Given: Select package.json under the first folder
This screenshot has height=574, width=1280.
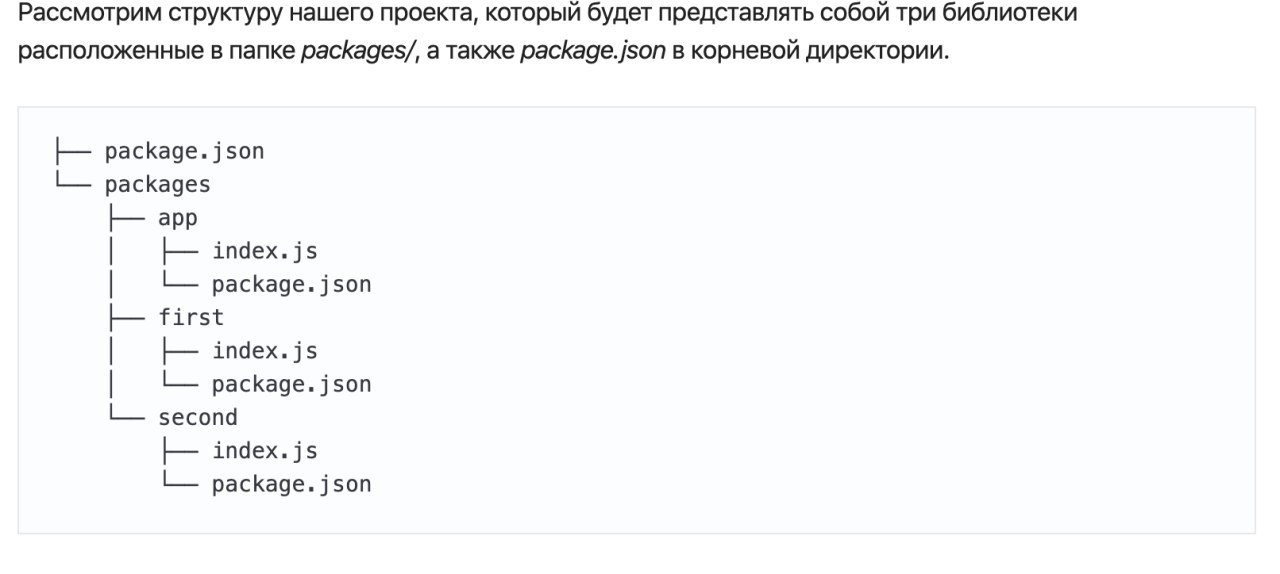Looking at the screenshot, I should [291, 385].
